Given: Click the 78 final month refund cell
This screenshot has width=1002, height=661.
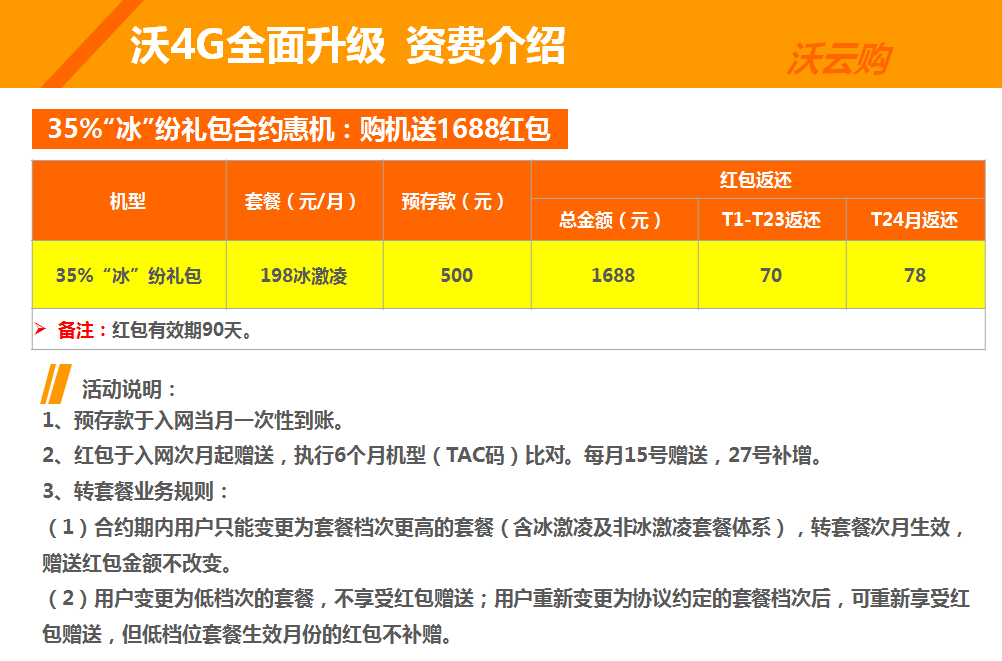Looking at the screenshot, I should pyautogui.click(x=915, y=276).
